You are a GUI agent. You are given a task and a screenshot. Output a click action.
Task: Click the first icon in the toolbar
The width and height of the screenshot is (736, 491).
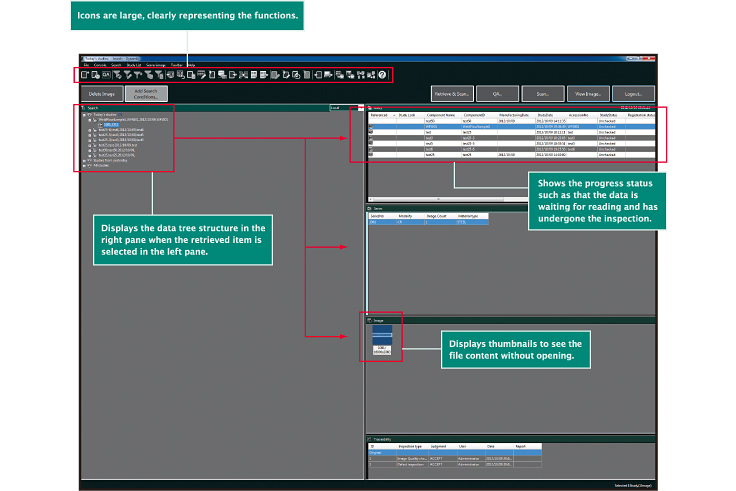(86, 75)
